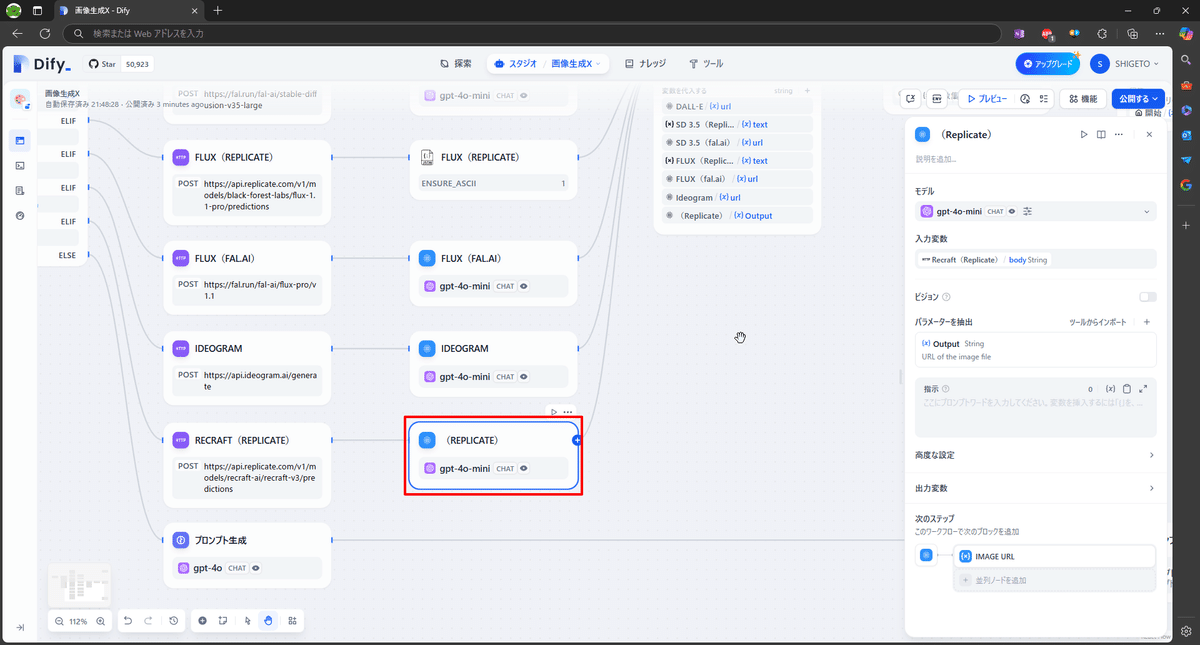Viewport: 1200px width, 645px height.
Task: Copy the instruction text with clipboard icon
Action: click(1127, 388)
